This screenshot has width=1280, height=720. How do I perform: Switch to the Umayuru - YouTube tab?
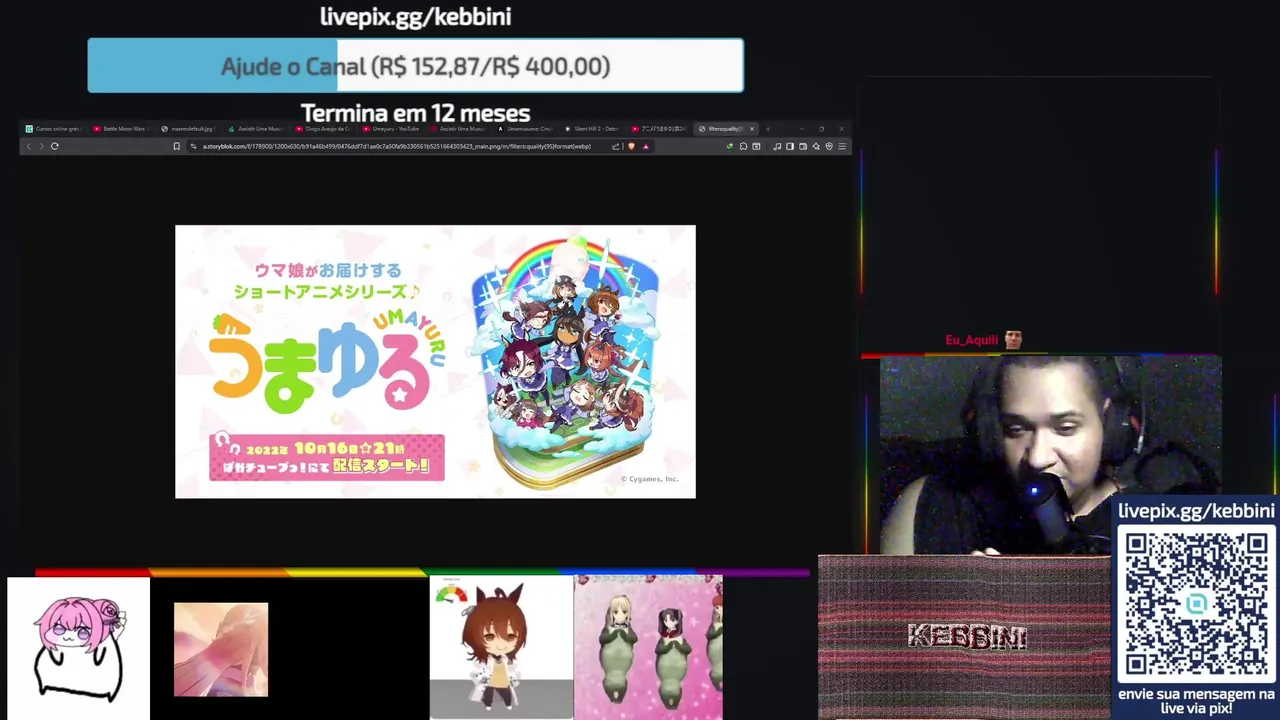pos(392,129)
